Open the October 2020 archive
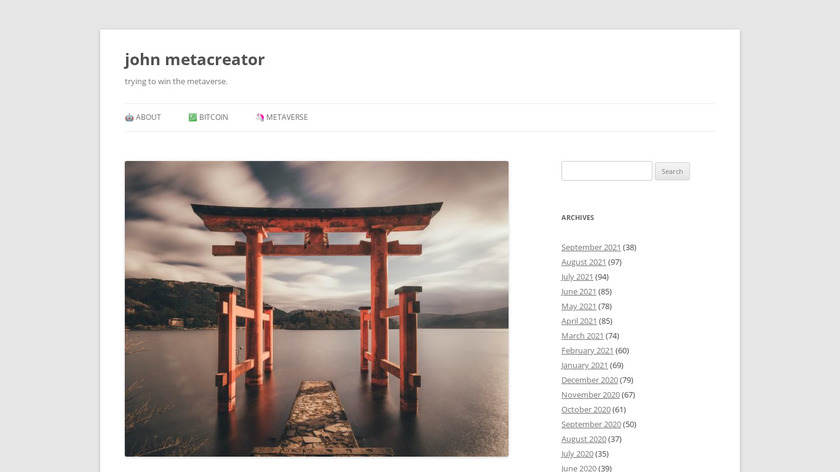The height and width of the screenshot is (472, 840). pos(586,409)
